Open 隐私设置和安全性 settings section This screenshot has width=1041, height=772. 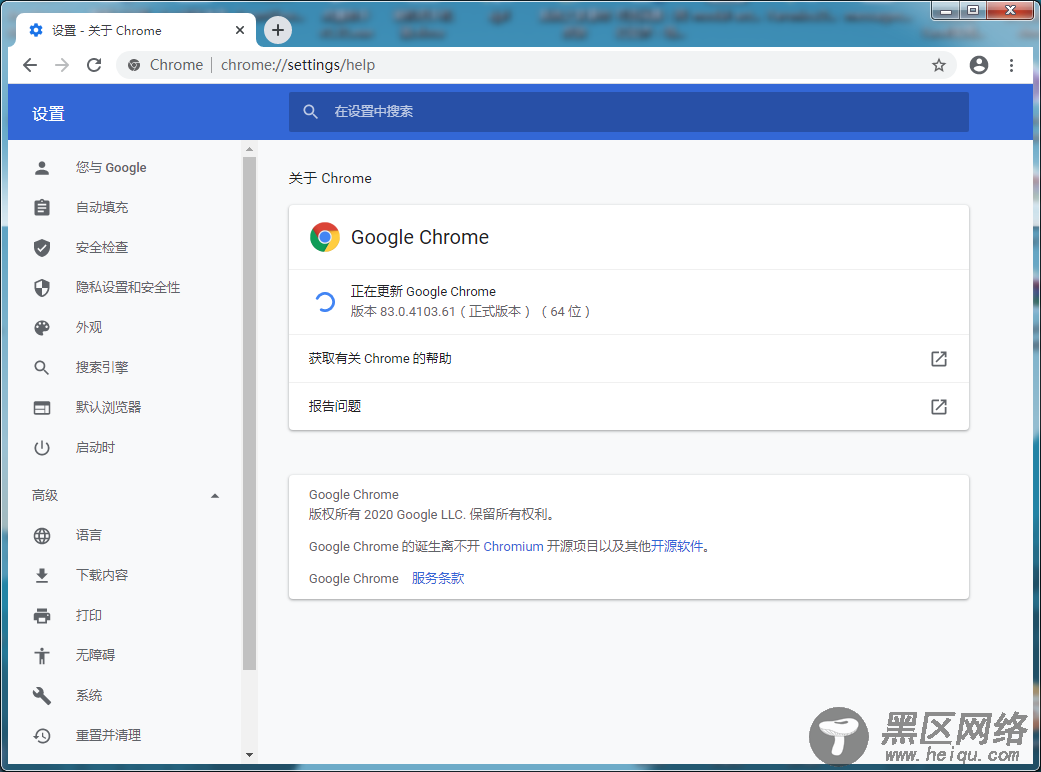[x=125, y=287]
